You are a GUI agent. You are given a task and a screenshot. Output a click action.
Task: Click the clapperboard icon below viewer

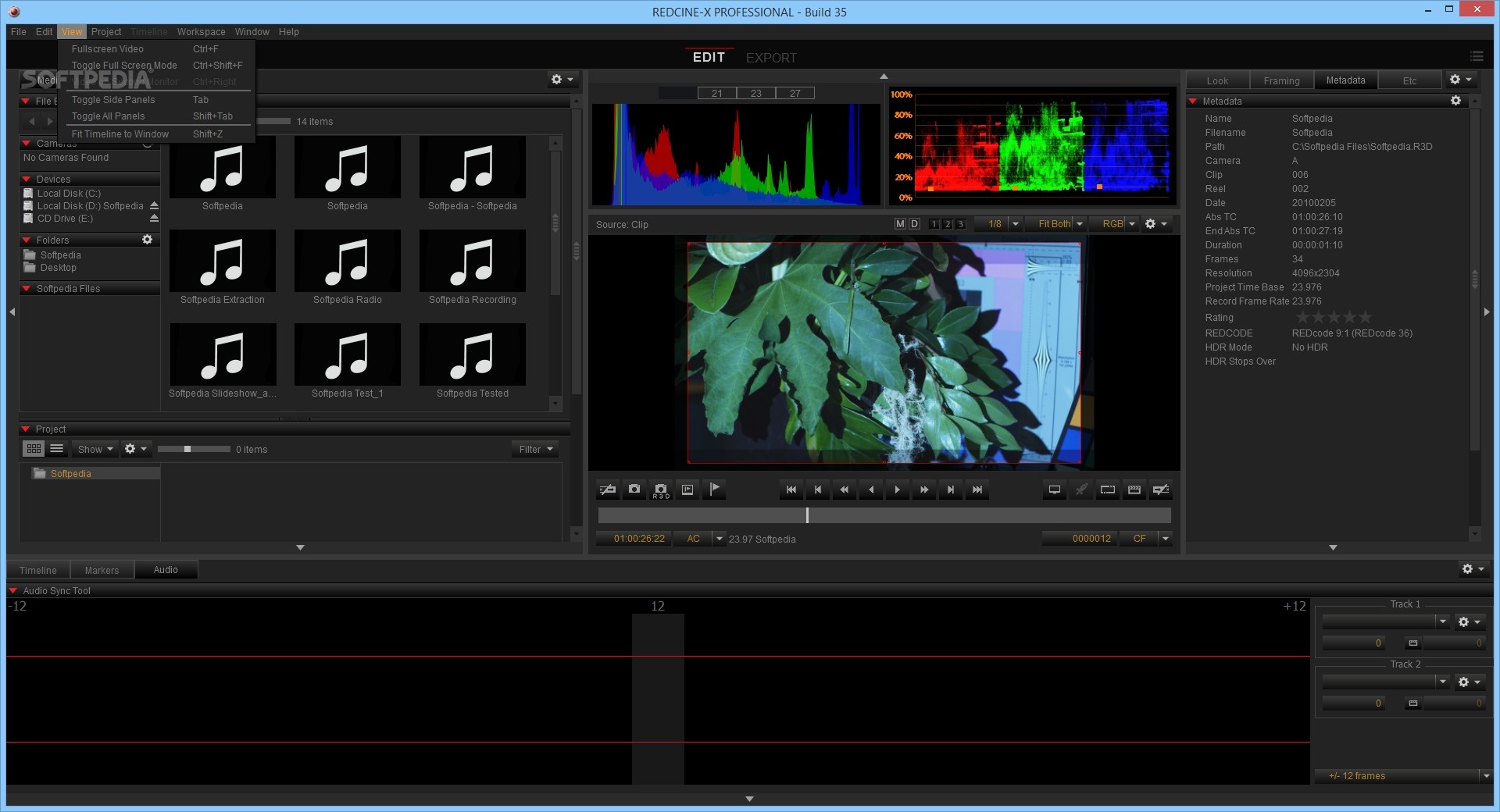(1134, 490)
